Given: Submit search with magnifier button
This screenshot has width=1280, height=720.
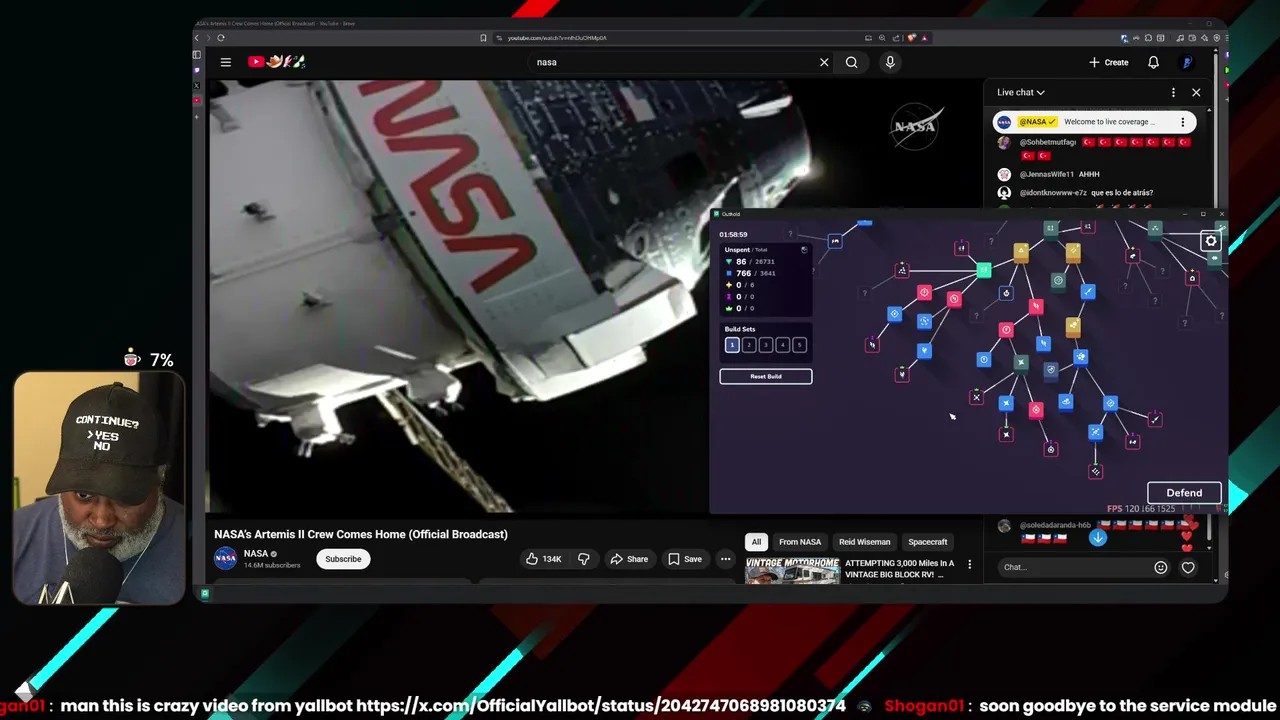Looking at the screenshot, I should click(851, 62).
